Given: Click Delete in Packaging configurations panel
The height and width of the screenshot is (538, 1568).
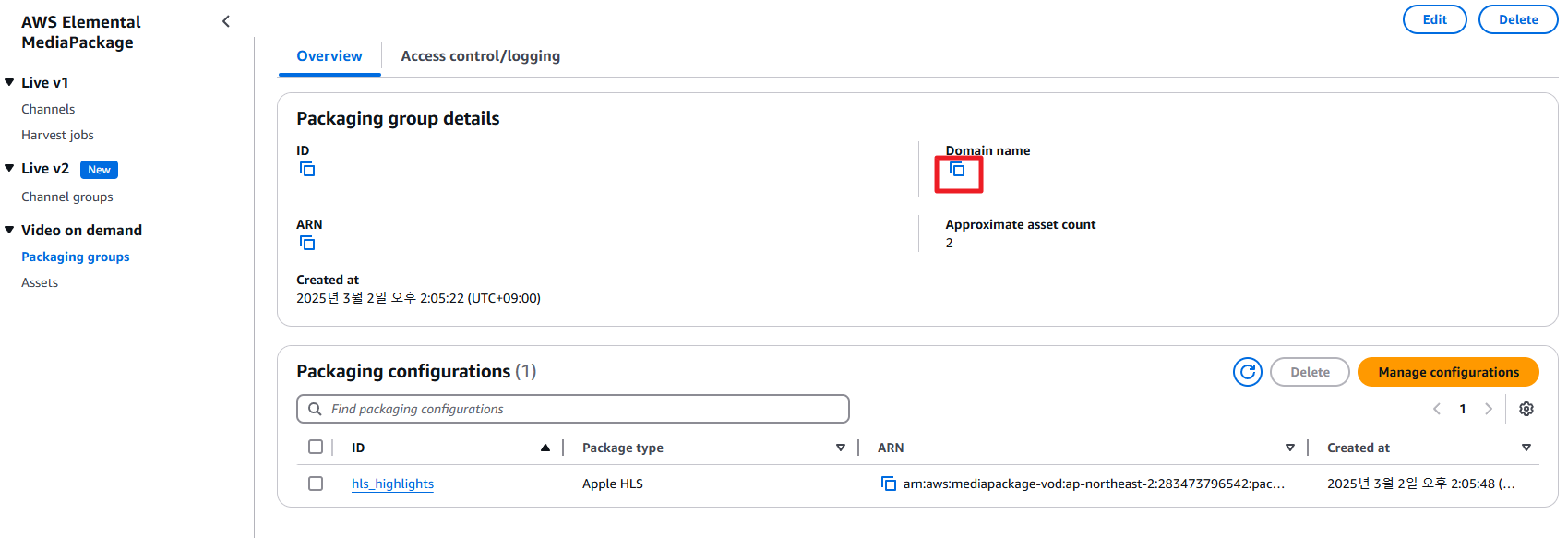Looking at the screenshot, I should 1310,372.
